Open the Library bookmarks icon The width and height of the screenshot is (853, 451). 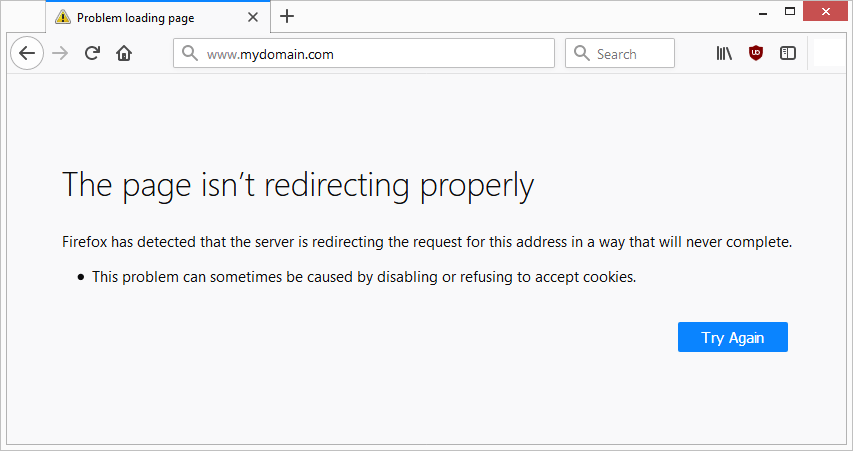tap(724, 54)
